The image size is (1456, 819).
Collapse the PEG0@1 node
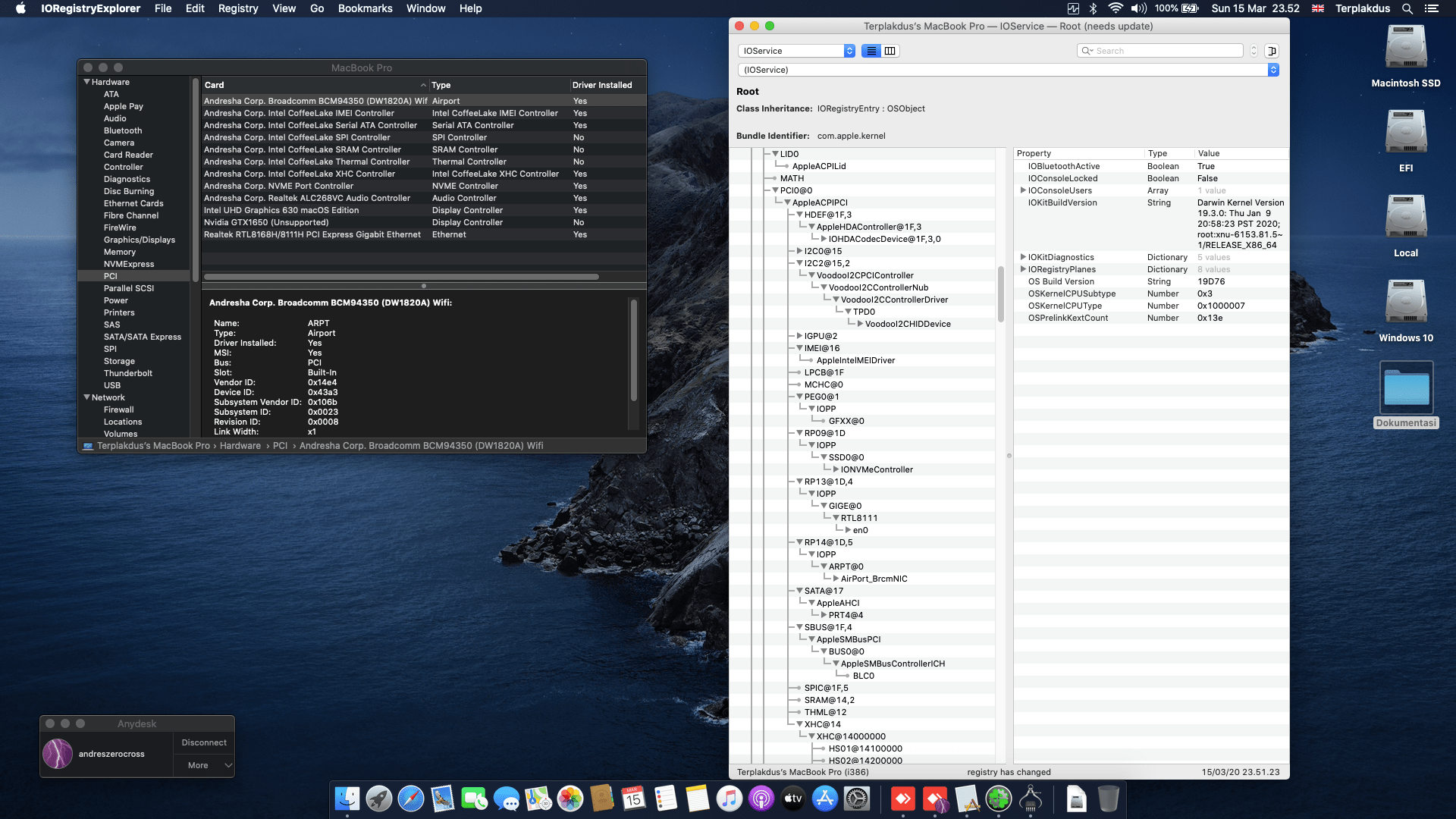[799, 397]
